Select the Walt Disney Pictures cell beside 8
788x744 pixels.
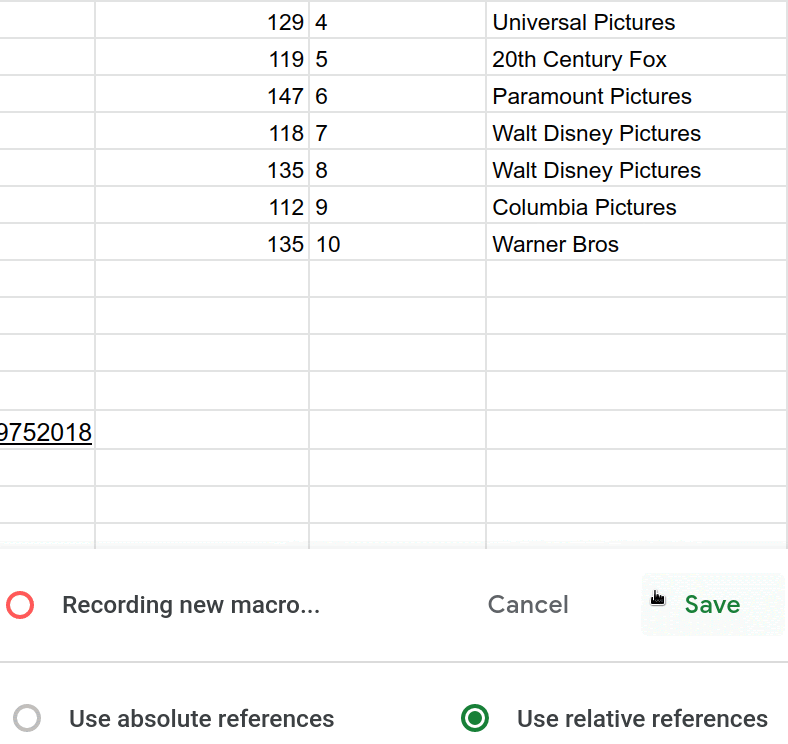click(597, 170)
